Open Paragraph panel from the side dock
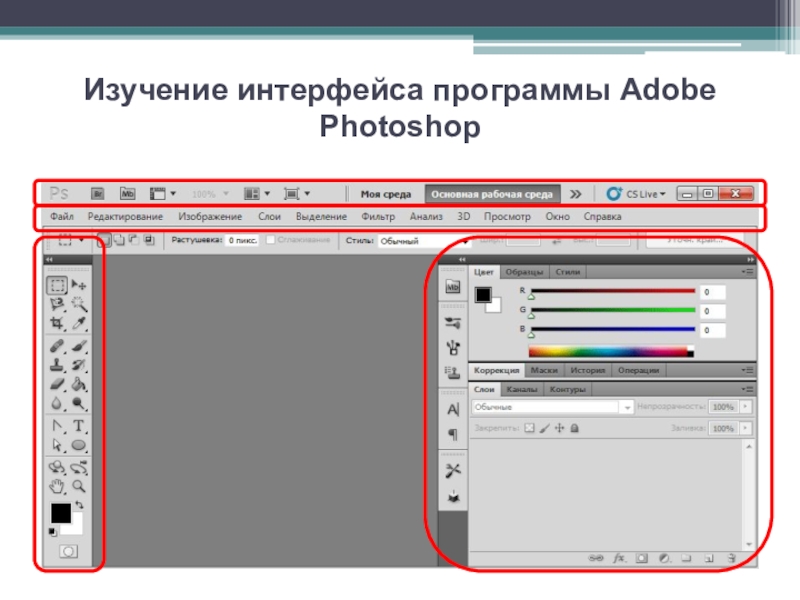 click(453, 435)
